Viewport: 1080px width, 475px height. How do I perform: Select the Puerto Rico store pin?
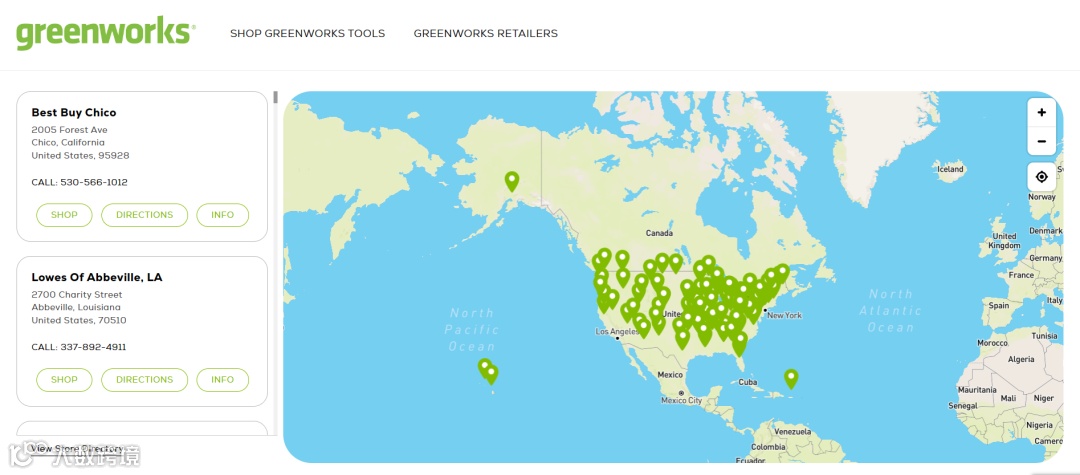pyautogui.click(x=791, y=379)
